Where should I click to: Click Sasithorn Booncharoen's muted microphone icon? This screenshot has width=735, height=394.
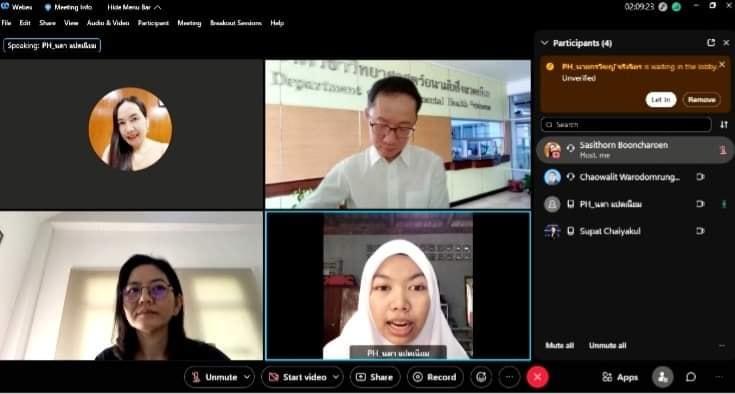pyautogui.click(x=723, y=150)
